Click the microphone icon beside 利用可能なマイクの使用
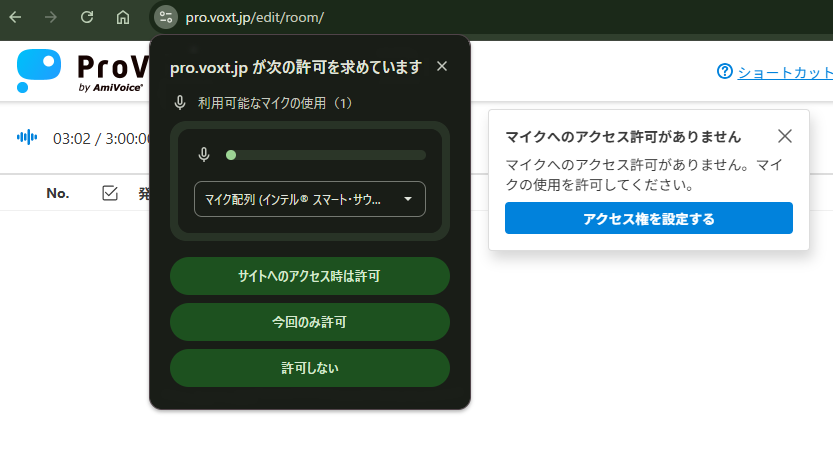Screen dimensions: 833x457 tap(180, 103)
